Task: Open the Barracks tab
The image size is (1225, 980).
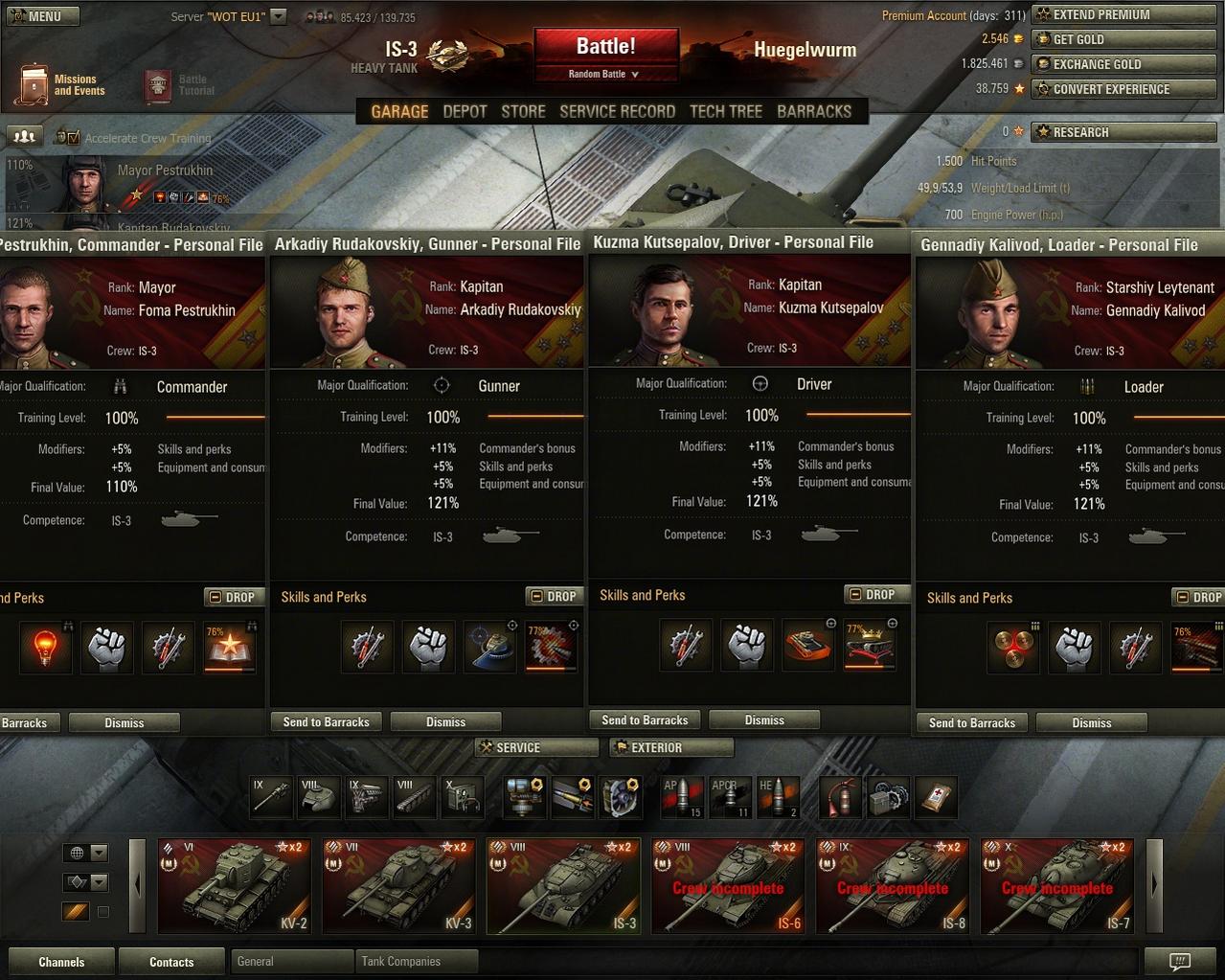Action: pos(814,111)
